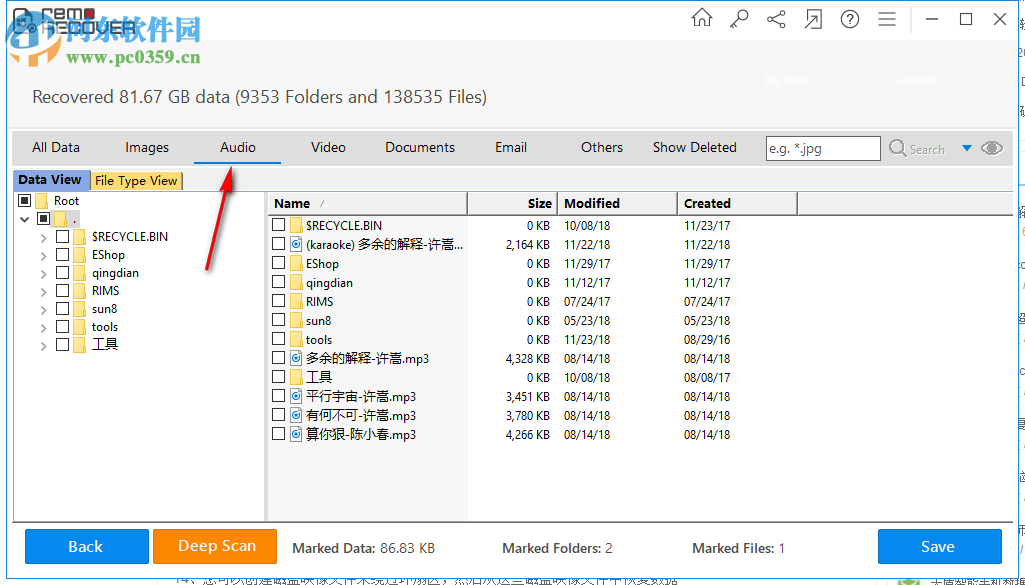Check the checkbox for sun8 folder
Viewport: 1025px width, 585px height.
coord(62,308)
